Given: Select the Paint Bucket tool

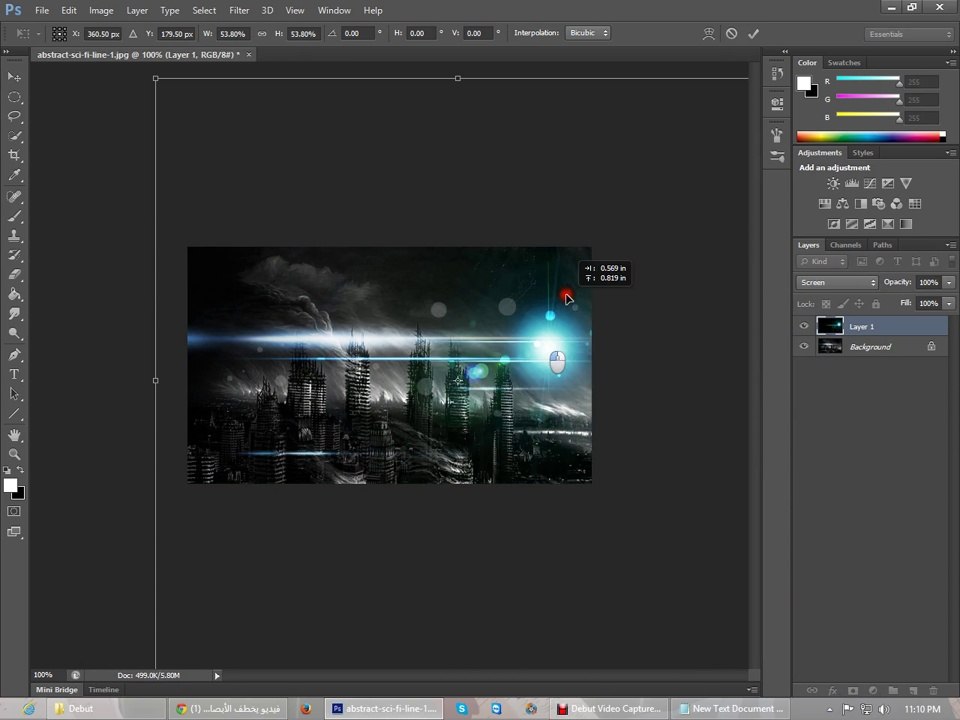Looking at the screenshot, I should [x=14, y=294].
